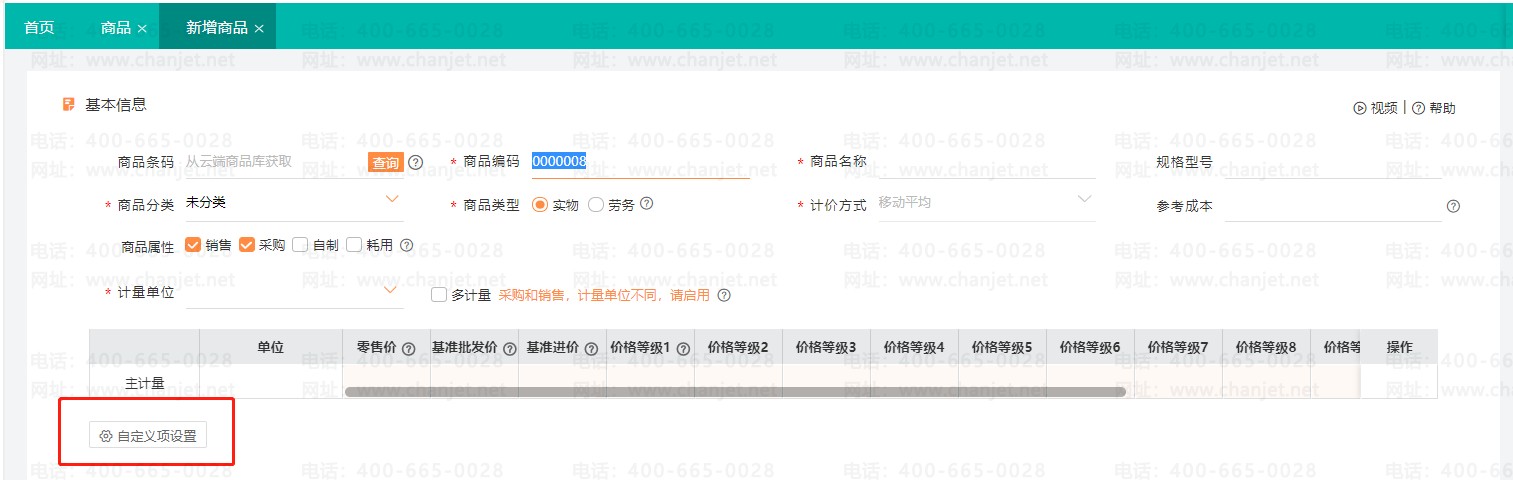1513x480 pixels.
Task: Expand the 商品分类 dropdown
Action: [x=392, y=199]
